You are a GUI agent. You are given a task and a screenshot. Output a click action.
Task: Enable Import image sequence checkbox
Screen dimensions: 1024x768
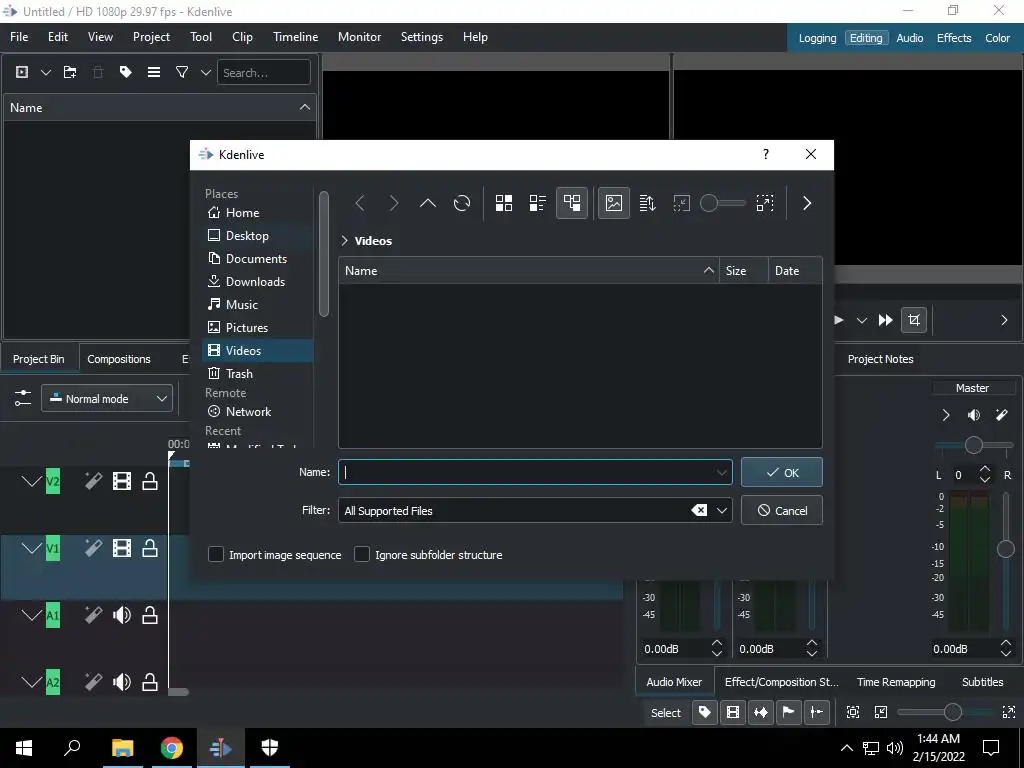click(216, 554)
